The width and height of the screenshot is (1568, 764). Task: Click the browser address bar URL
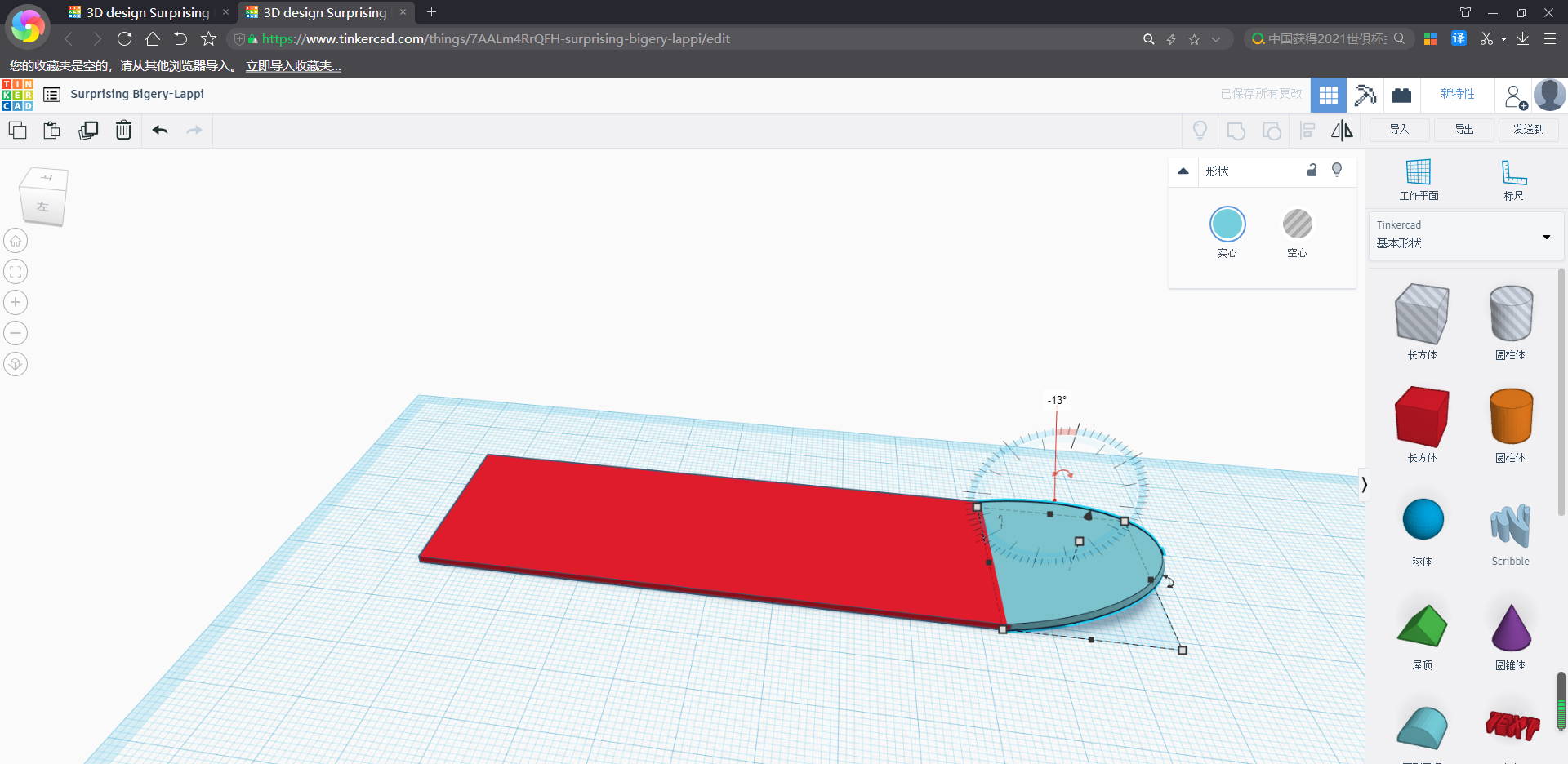[x=495, y=39]
